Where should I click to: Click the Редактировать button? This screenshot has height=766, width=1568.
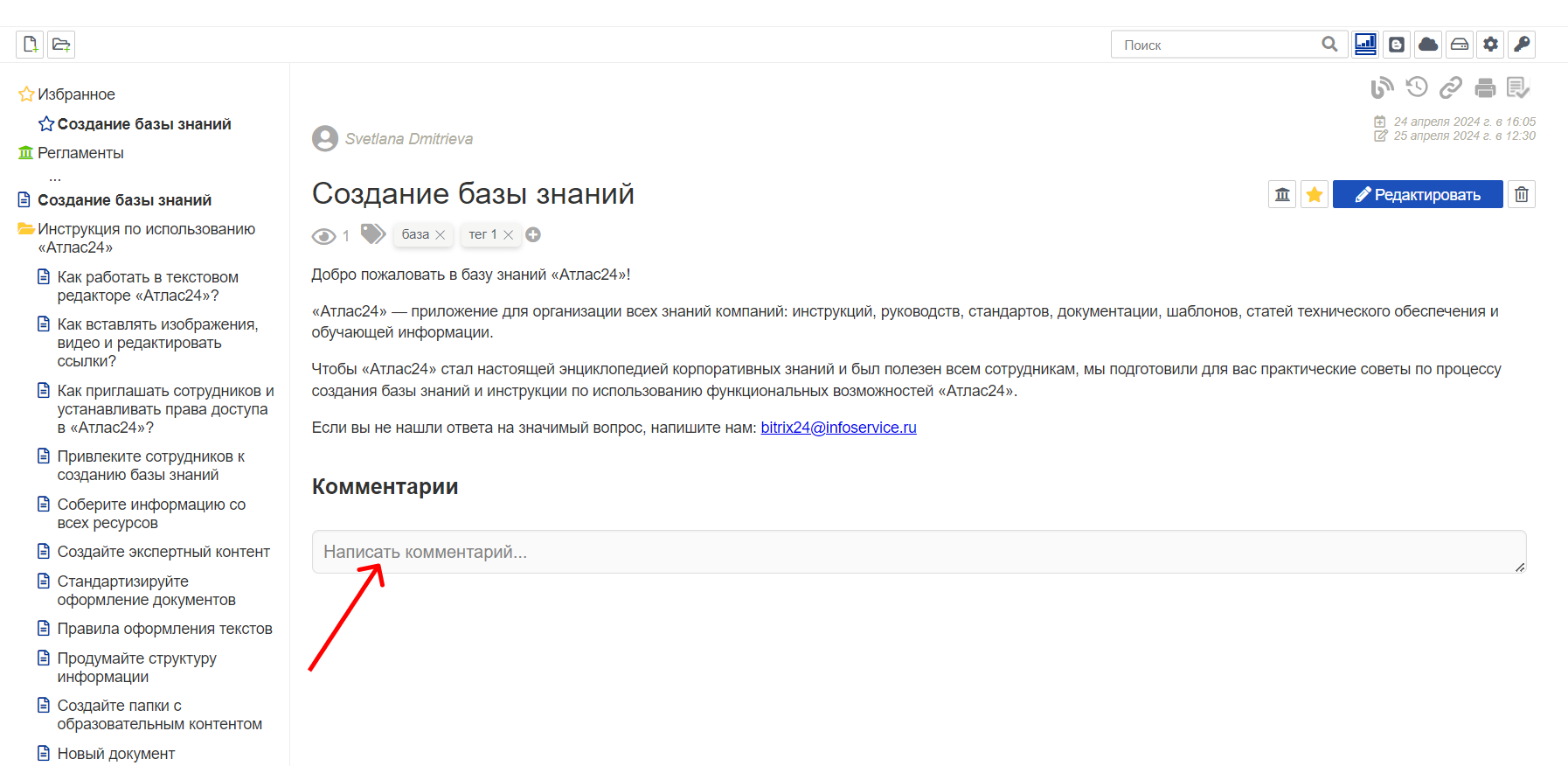tap(1418, 194)
